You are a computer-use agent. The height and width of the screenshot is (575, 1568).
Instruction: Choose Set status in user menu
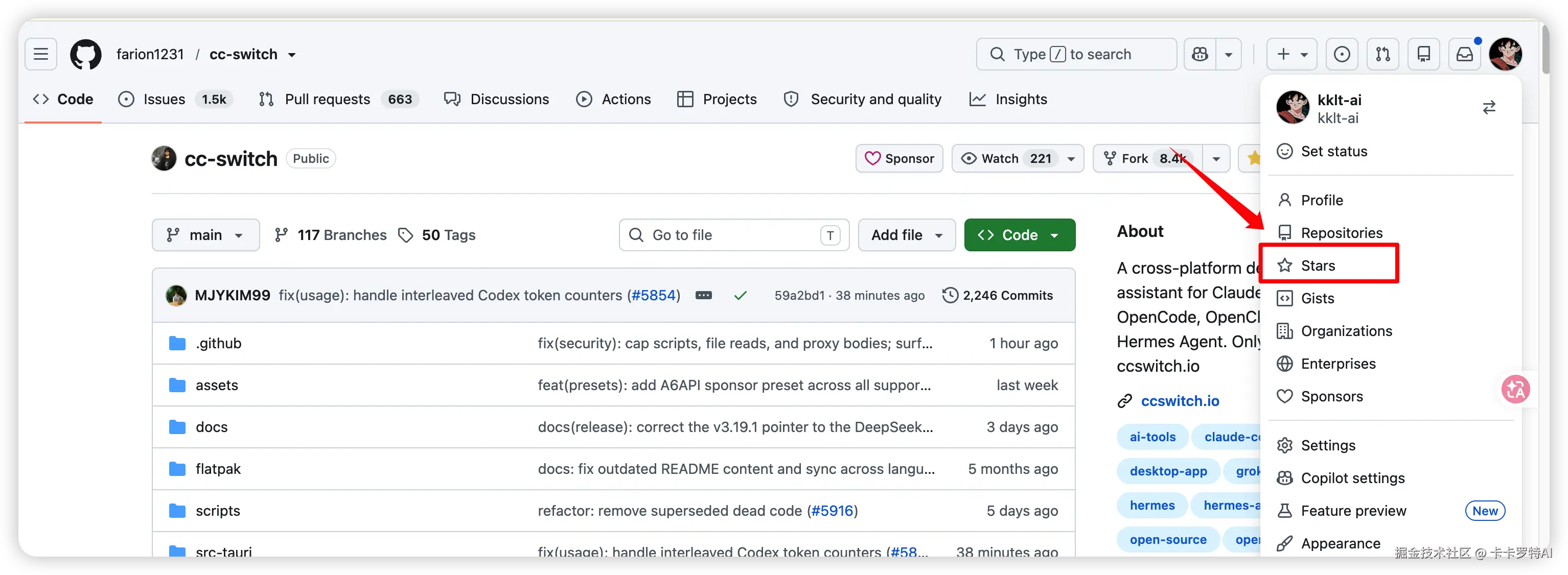pos(1390,152)
